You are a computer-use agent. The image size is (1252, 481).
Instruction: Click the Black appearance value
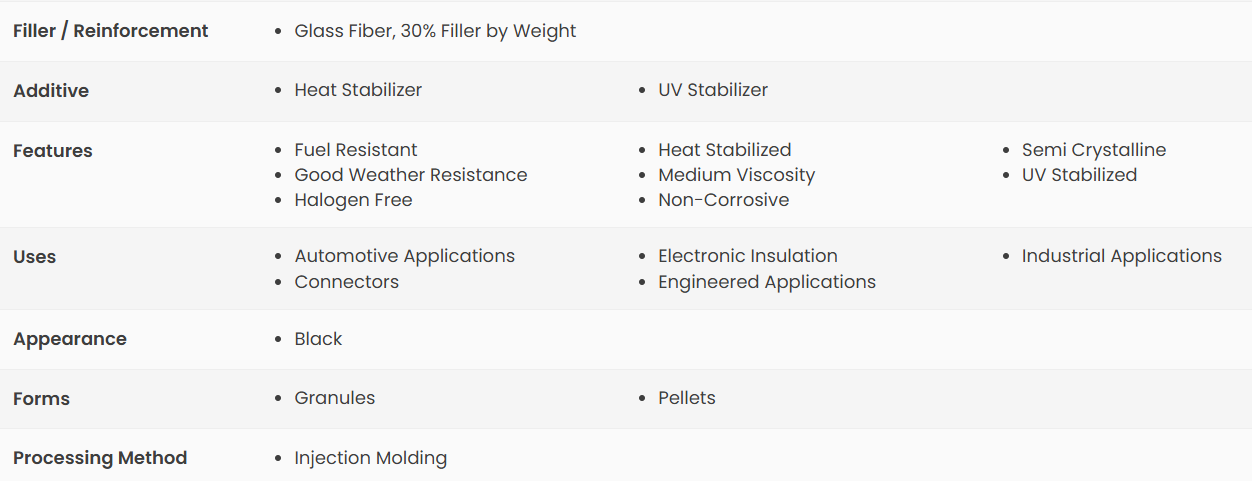(318, 339)
